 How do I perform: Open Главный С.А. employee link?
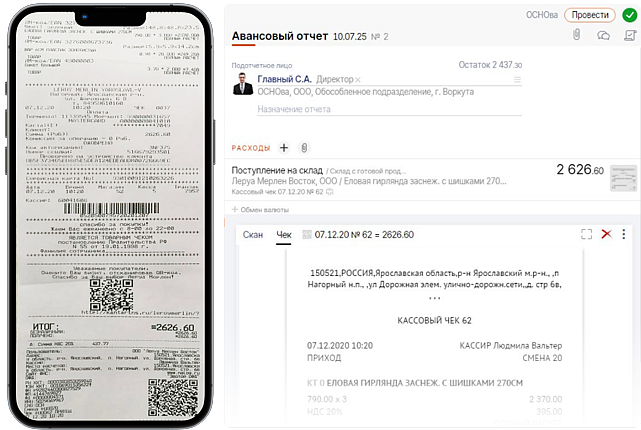pyautogui.click(x=284, y=79)
